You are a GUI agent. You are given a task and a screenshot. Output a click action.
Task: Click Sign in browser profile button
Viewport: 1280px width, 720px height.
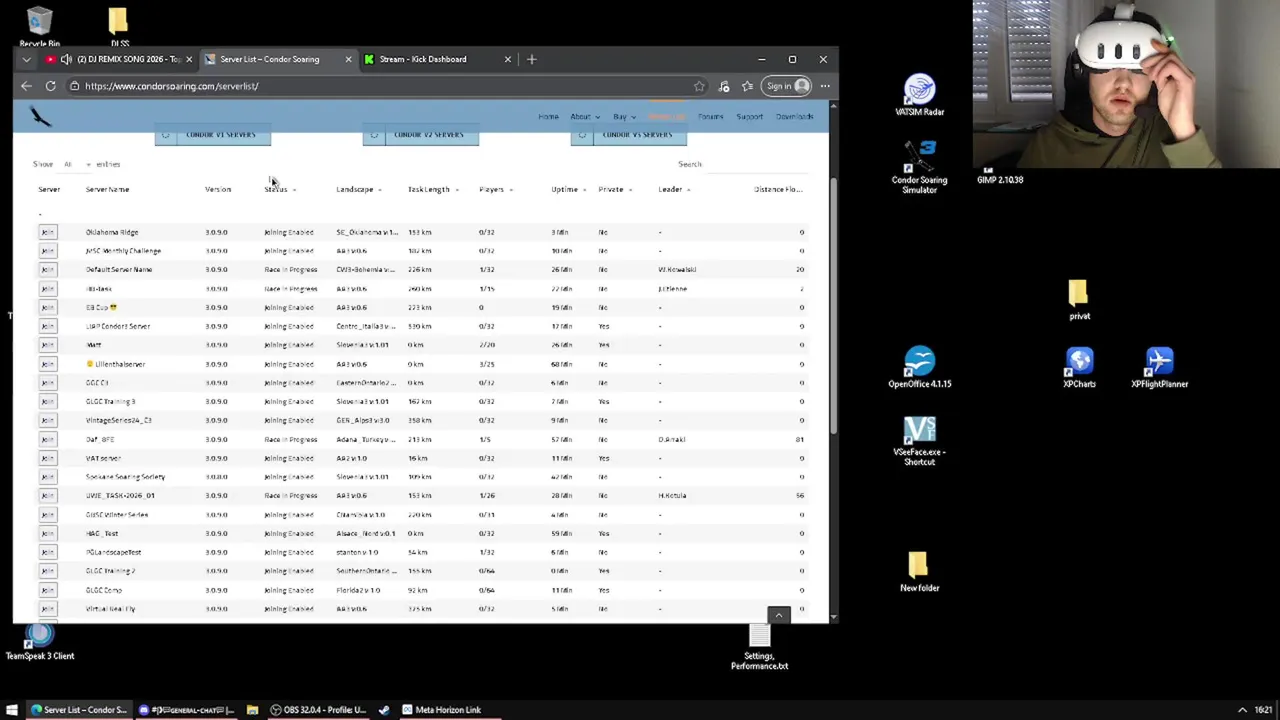point(787,86)
